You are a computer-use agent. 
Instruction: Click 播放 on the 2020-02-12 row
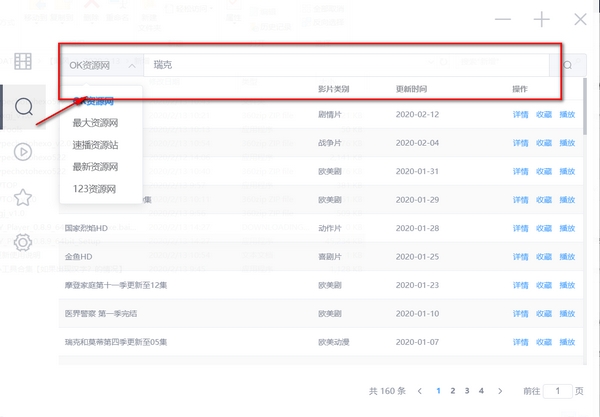(x=567, y=114)
